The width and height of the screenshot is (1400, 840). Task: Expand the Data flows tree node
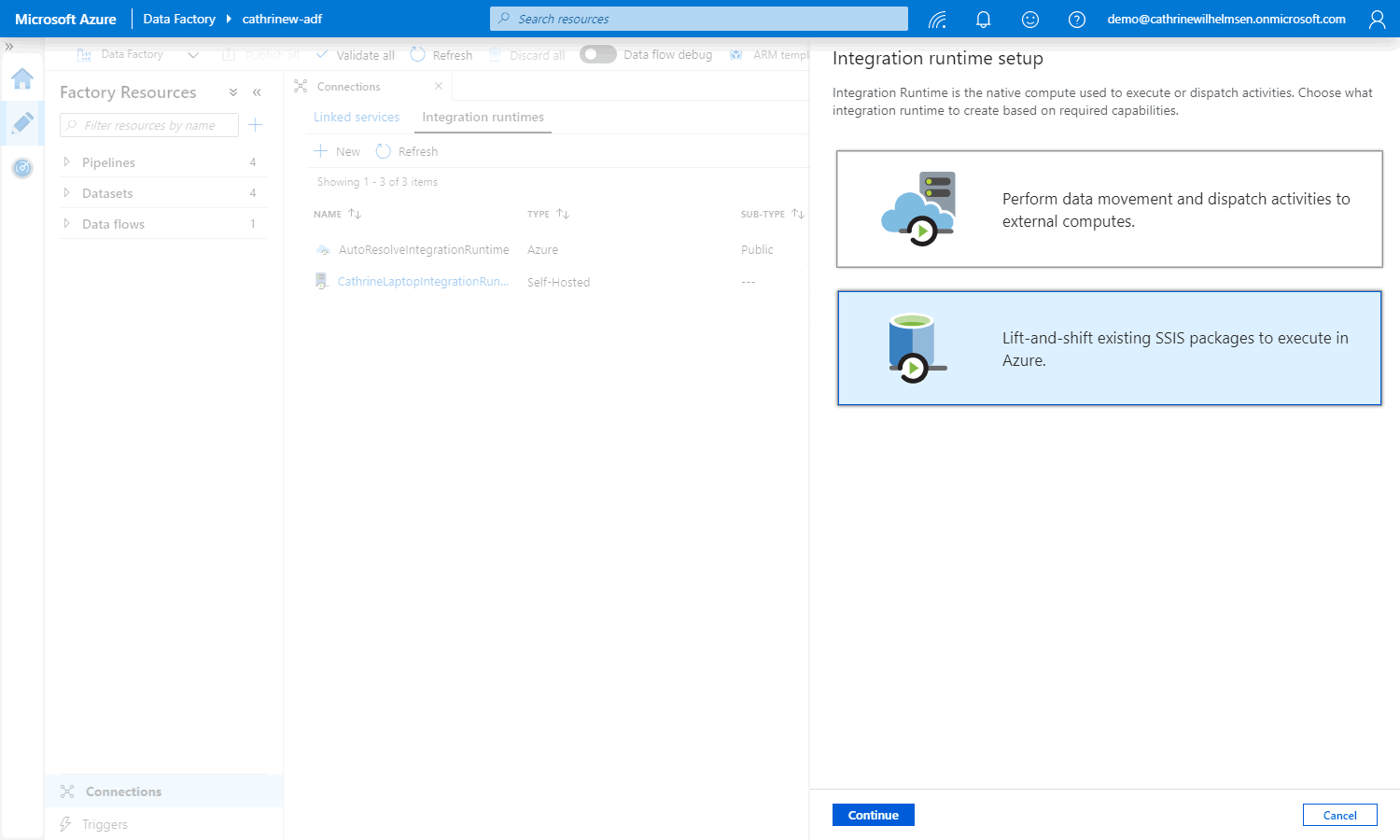(x=67, y=224)
